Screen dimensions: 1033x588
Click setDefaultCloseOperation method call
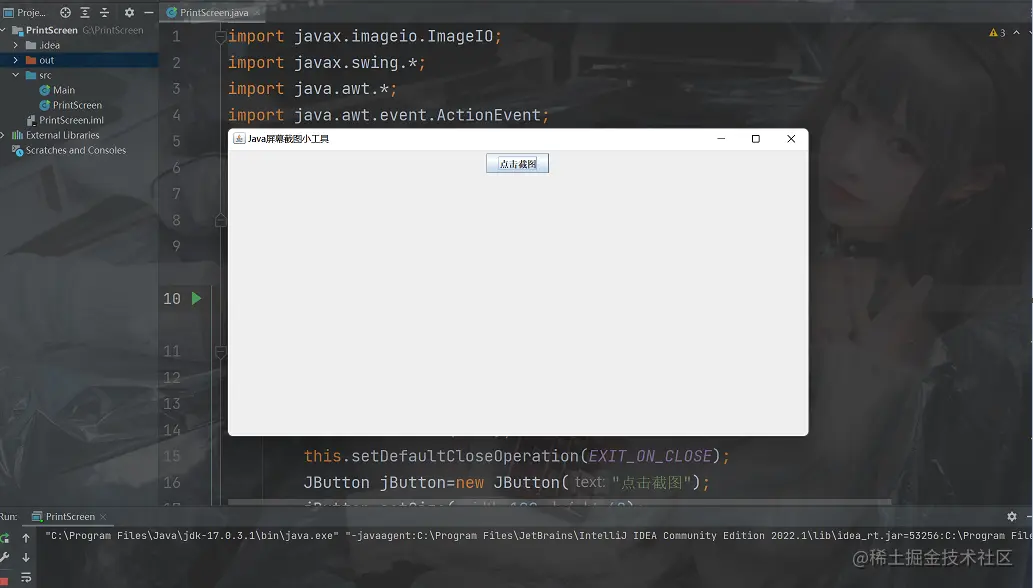[x=464, y=456]
